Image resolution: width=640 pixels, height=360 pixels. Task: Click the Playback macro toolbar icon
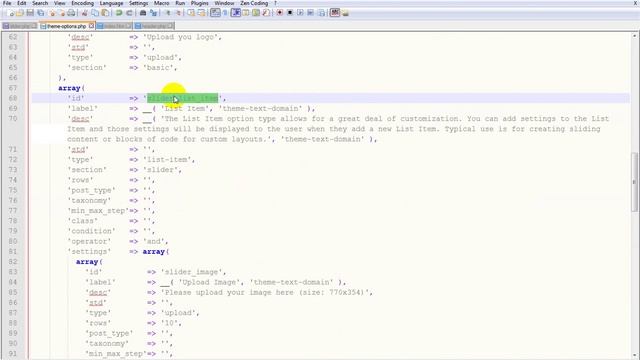300,13
